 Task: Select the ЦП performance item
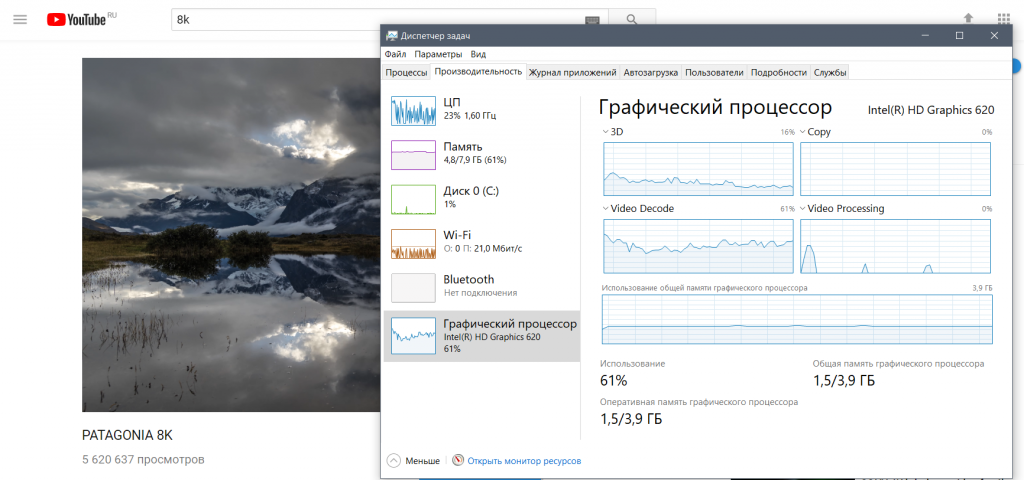point(482,110)
